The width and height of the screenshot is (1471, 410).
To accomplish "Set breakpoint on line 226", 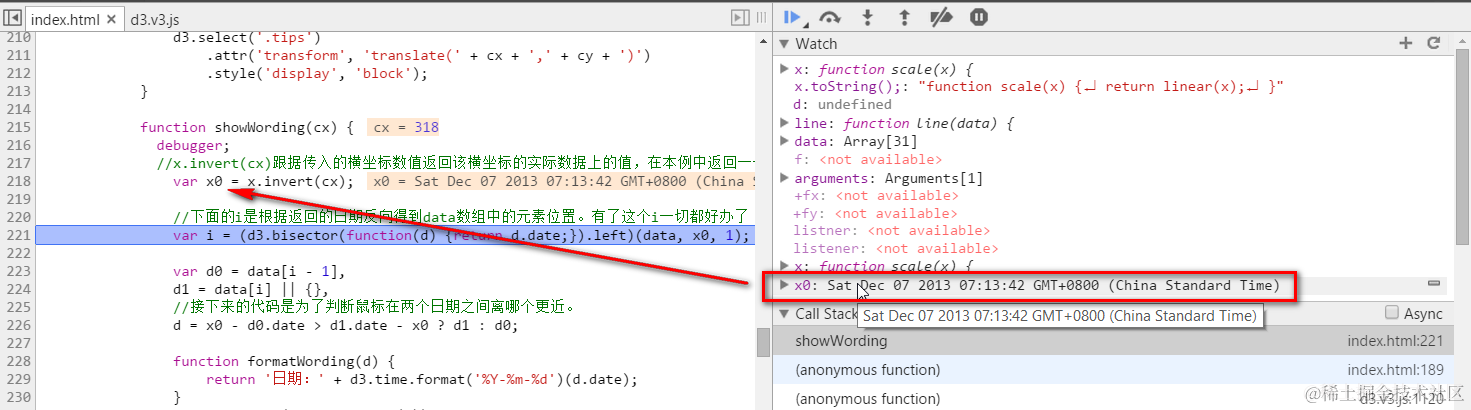I will pos(19,325).
